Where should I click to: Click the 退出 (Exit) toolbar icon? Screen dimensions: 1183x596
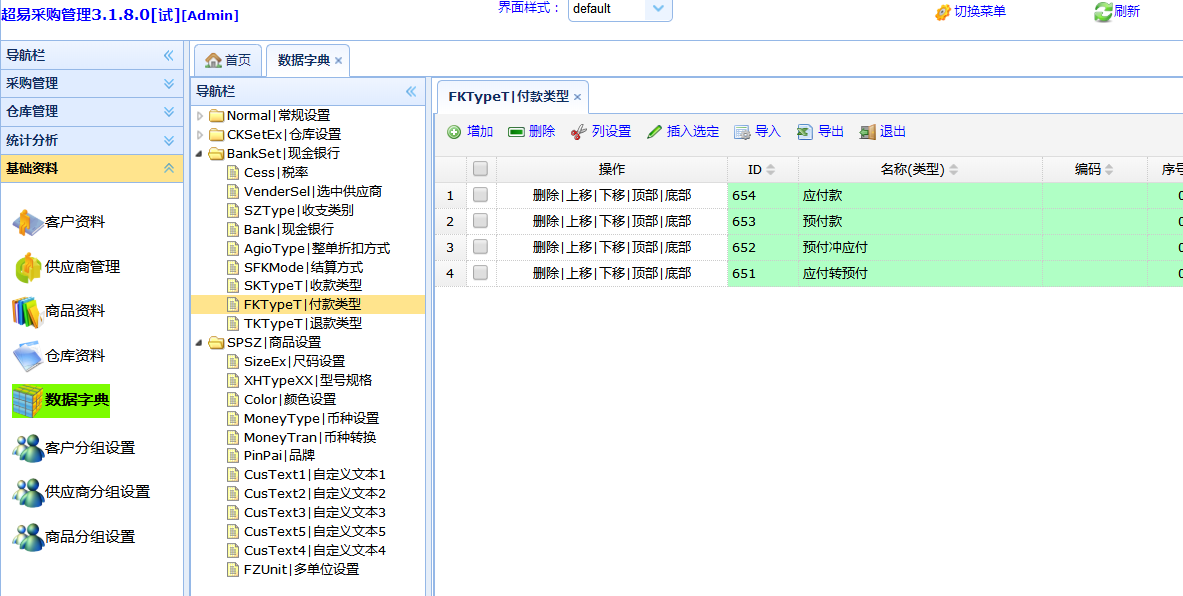pyautogui.click(x=867, y=132)
